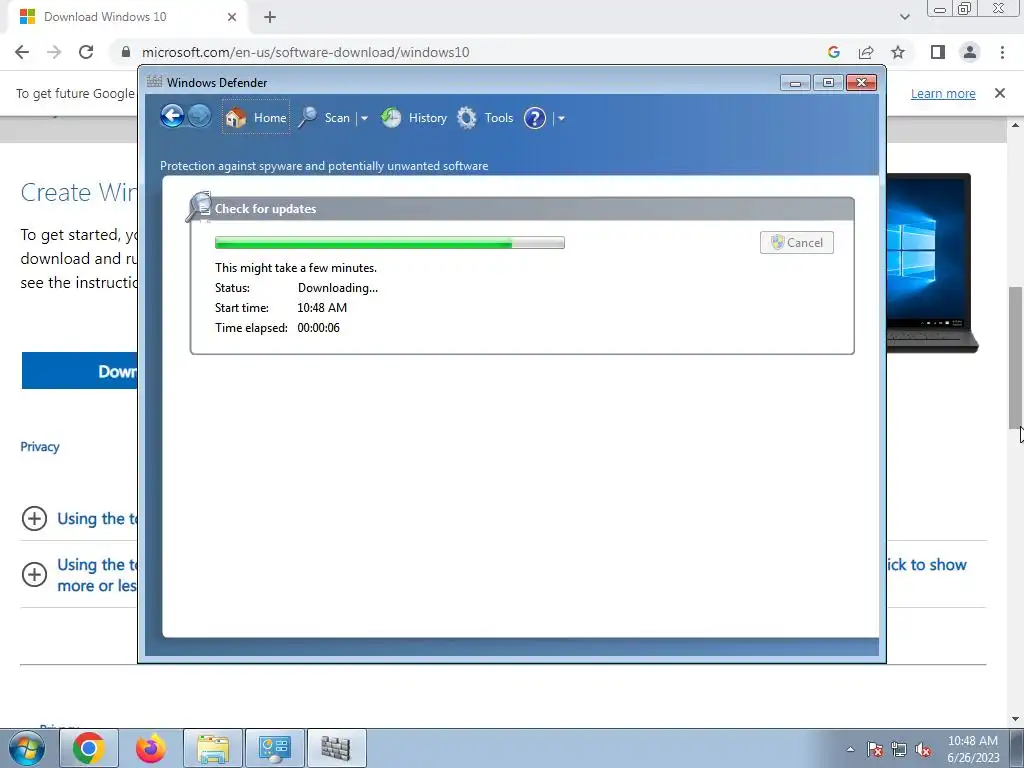Select Windows Defender taskbar button
1024x768 pixels.
click(x=336, y=748)
